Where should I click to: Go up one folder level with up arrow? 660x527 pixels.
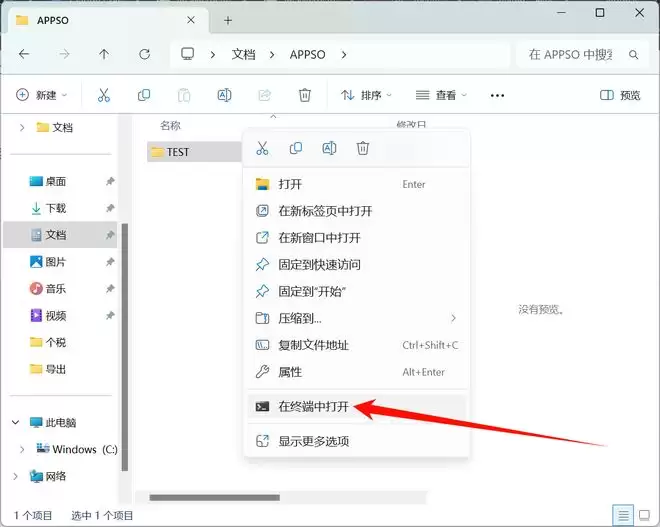click(x=104, y=54)
